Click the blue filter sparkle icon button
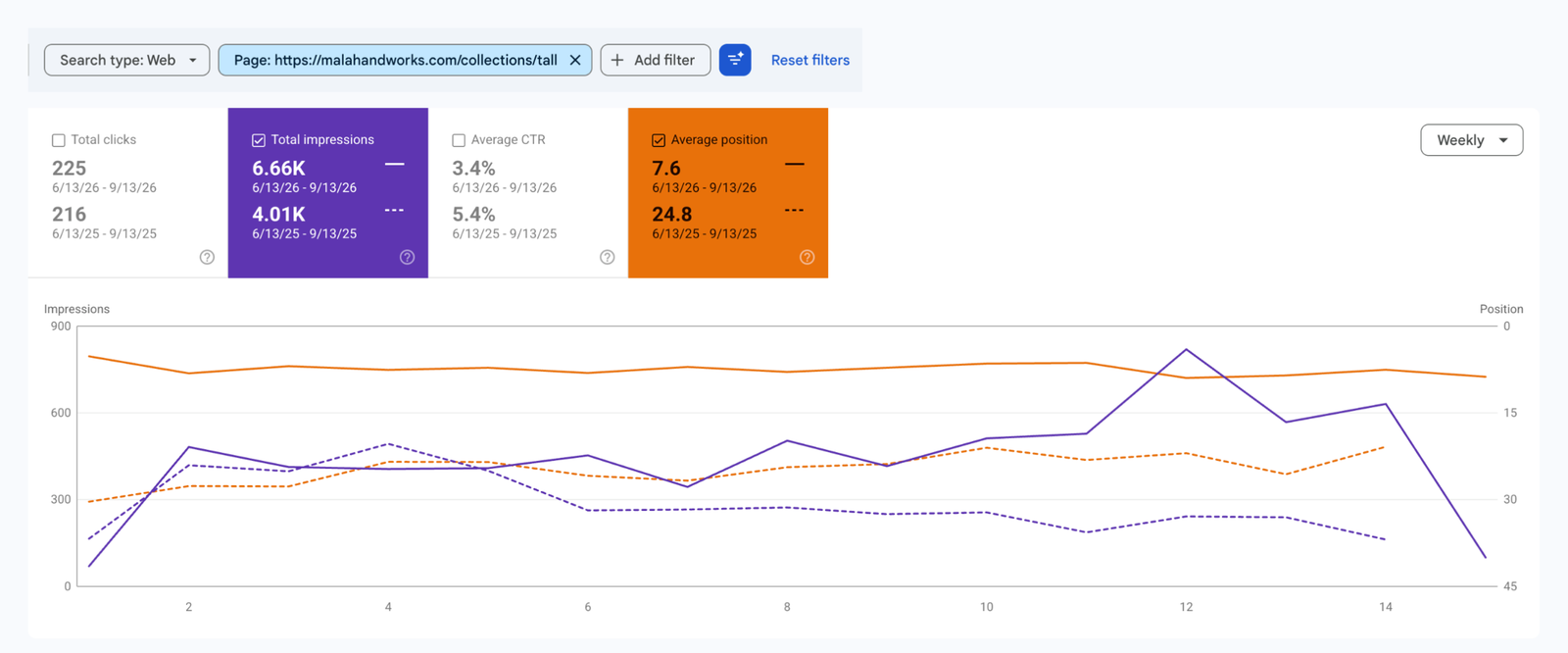The image size is (1568, 653). coord(735,60)
